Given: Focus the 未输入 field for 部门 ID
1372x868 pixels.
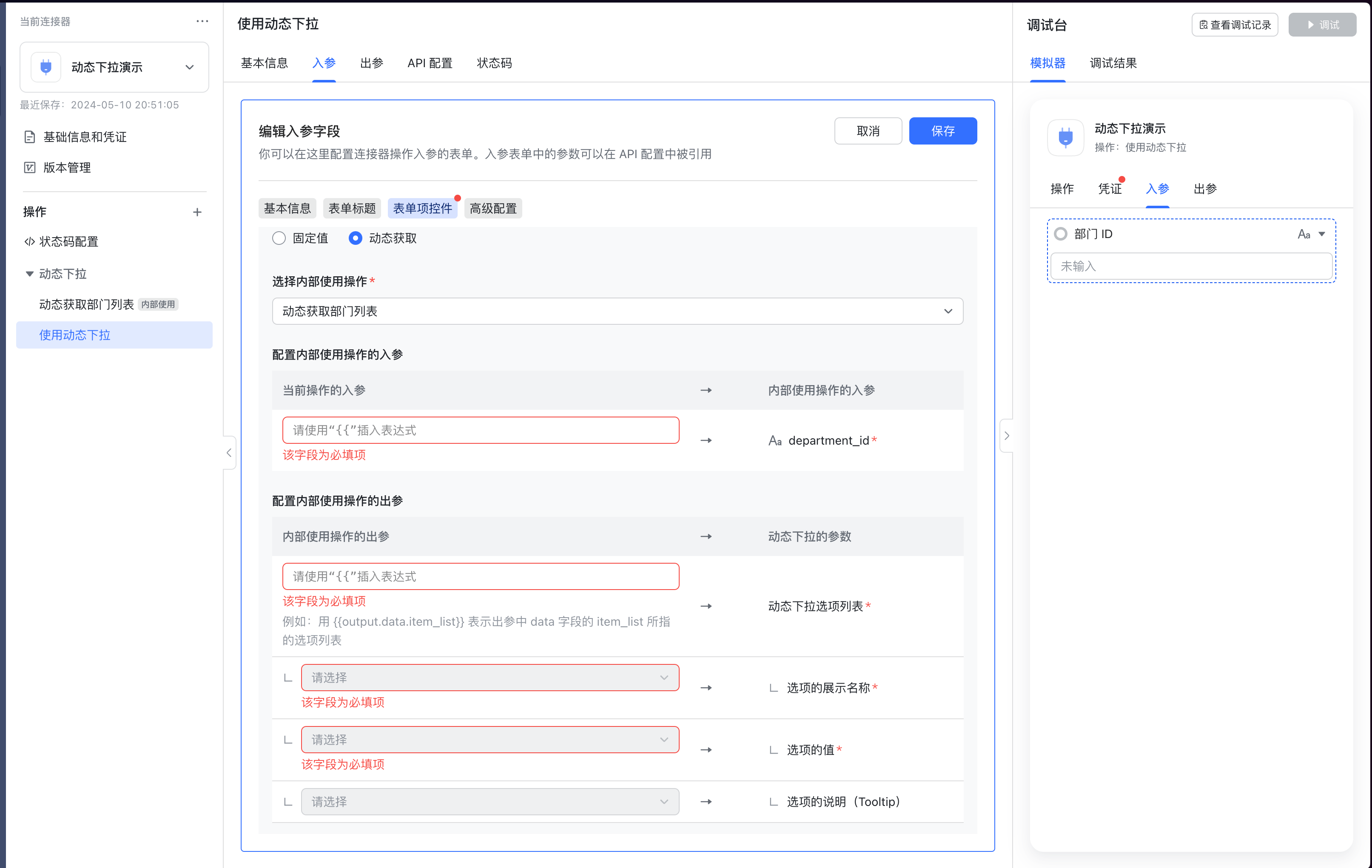Looking at the screenshot, I should pyautogui.click(x=1191, y=267).
